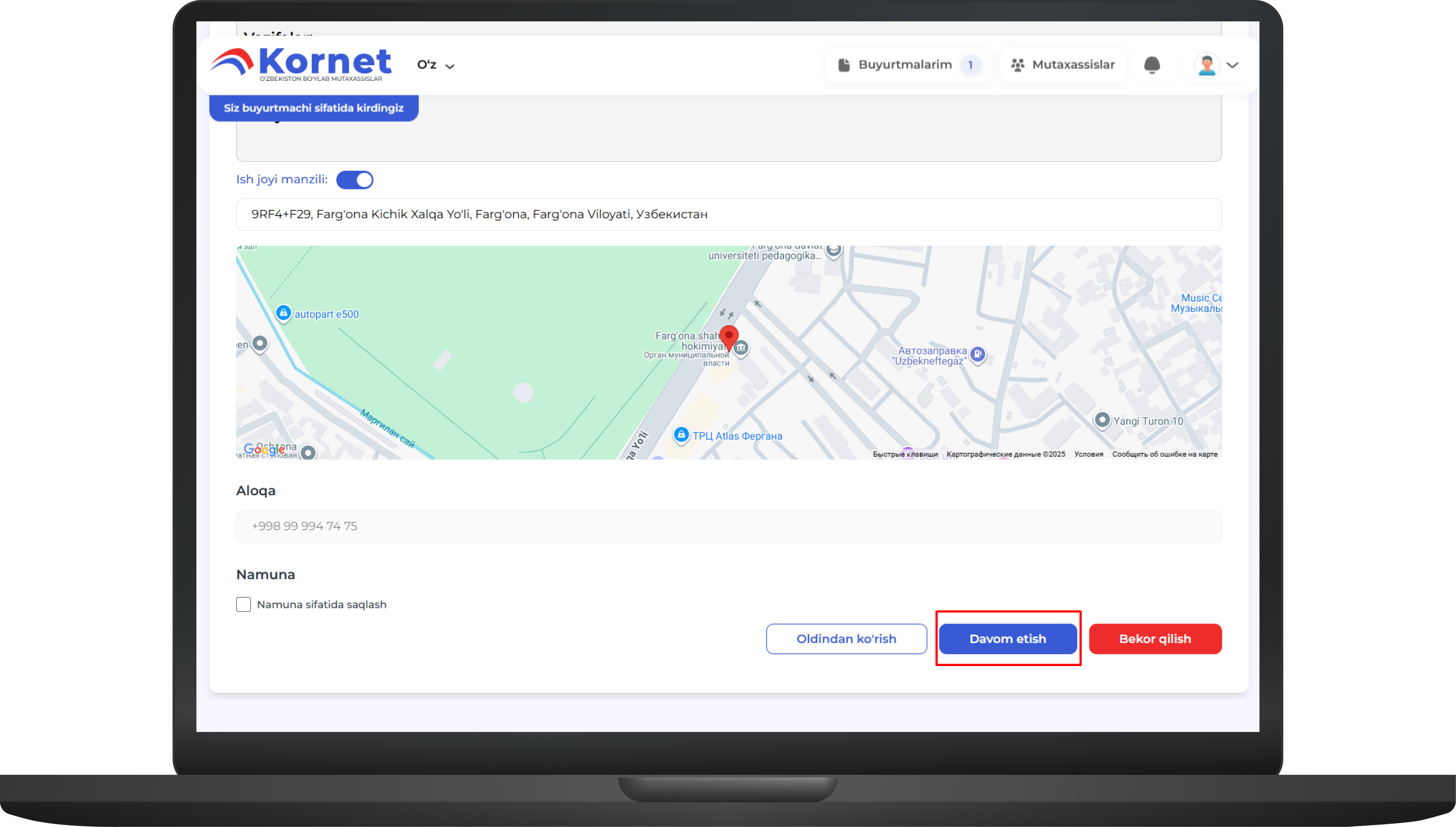Screen dimensions: 1456x827
Task: Click Oldindan ko'rish preview button
Action: 846,638
